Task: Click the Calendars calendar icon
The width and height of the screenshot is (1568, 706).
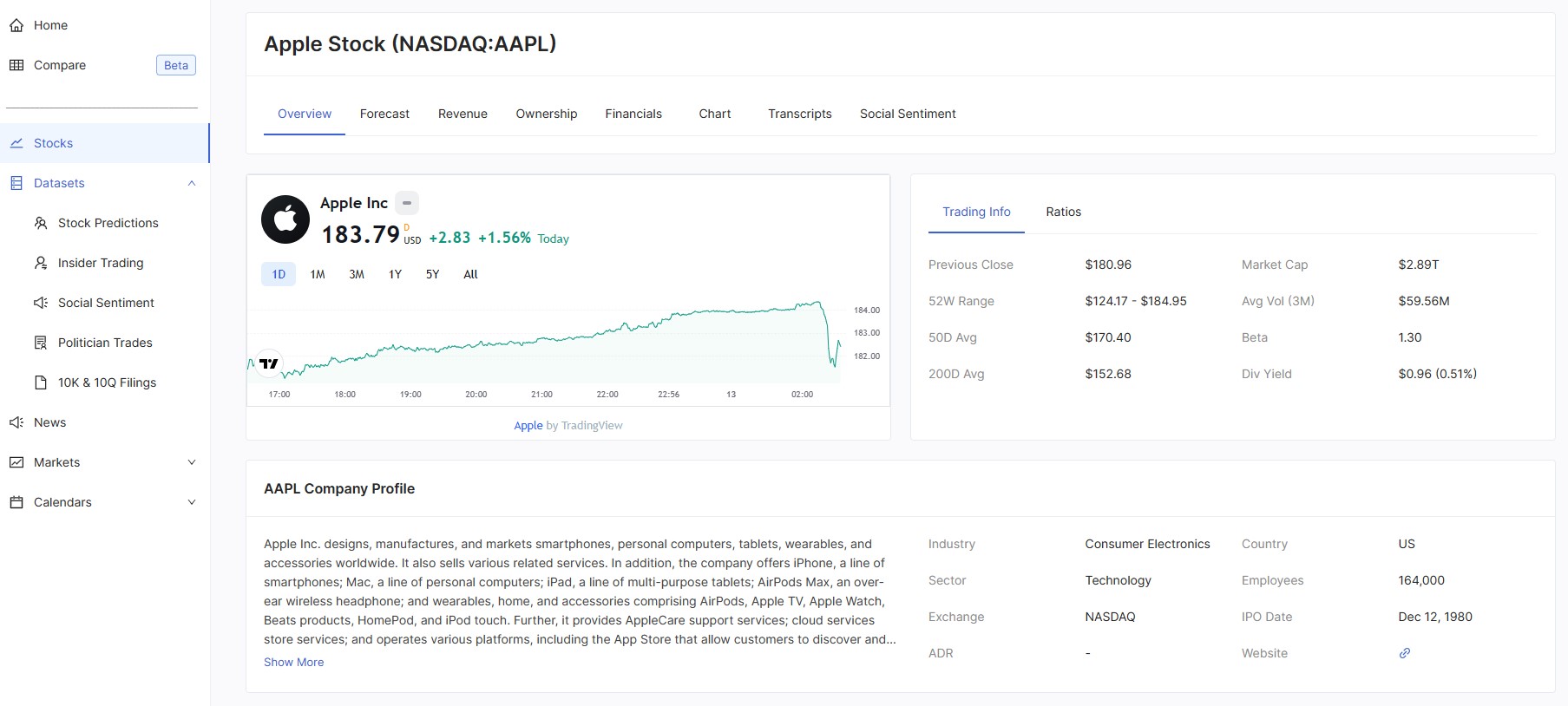Action: click(x=16, y=502)
